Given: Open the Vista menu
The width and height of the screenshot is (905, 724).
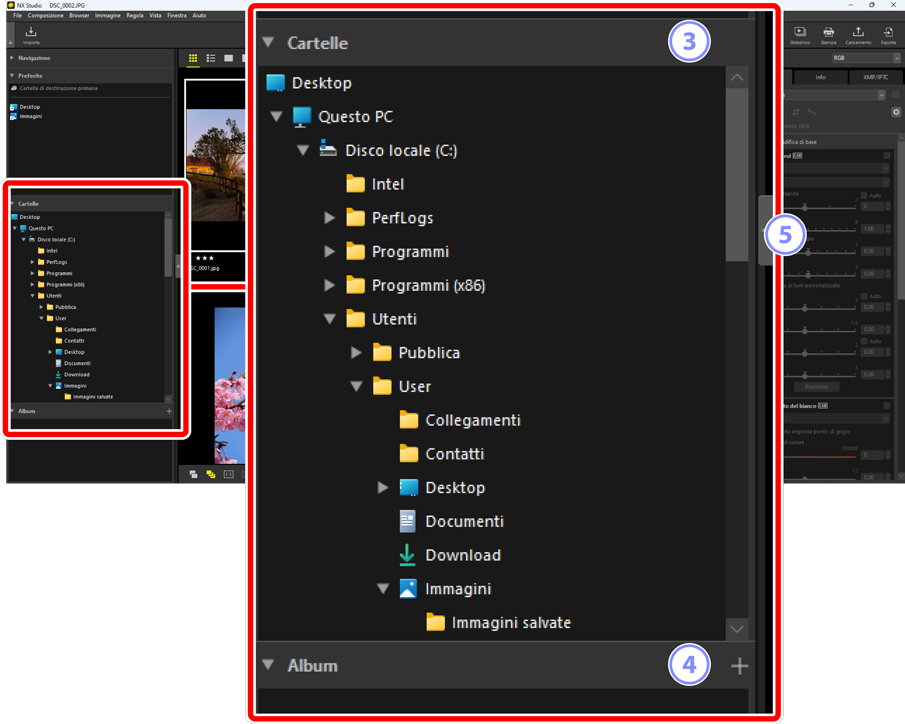Looking at the screenshot, I should click(x=155, y=16).
